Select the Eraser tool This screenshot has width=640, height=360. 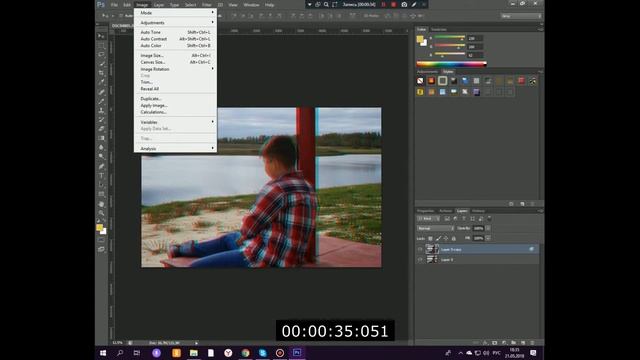pos(101,129)
